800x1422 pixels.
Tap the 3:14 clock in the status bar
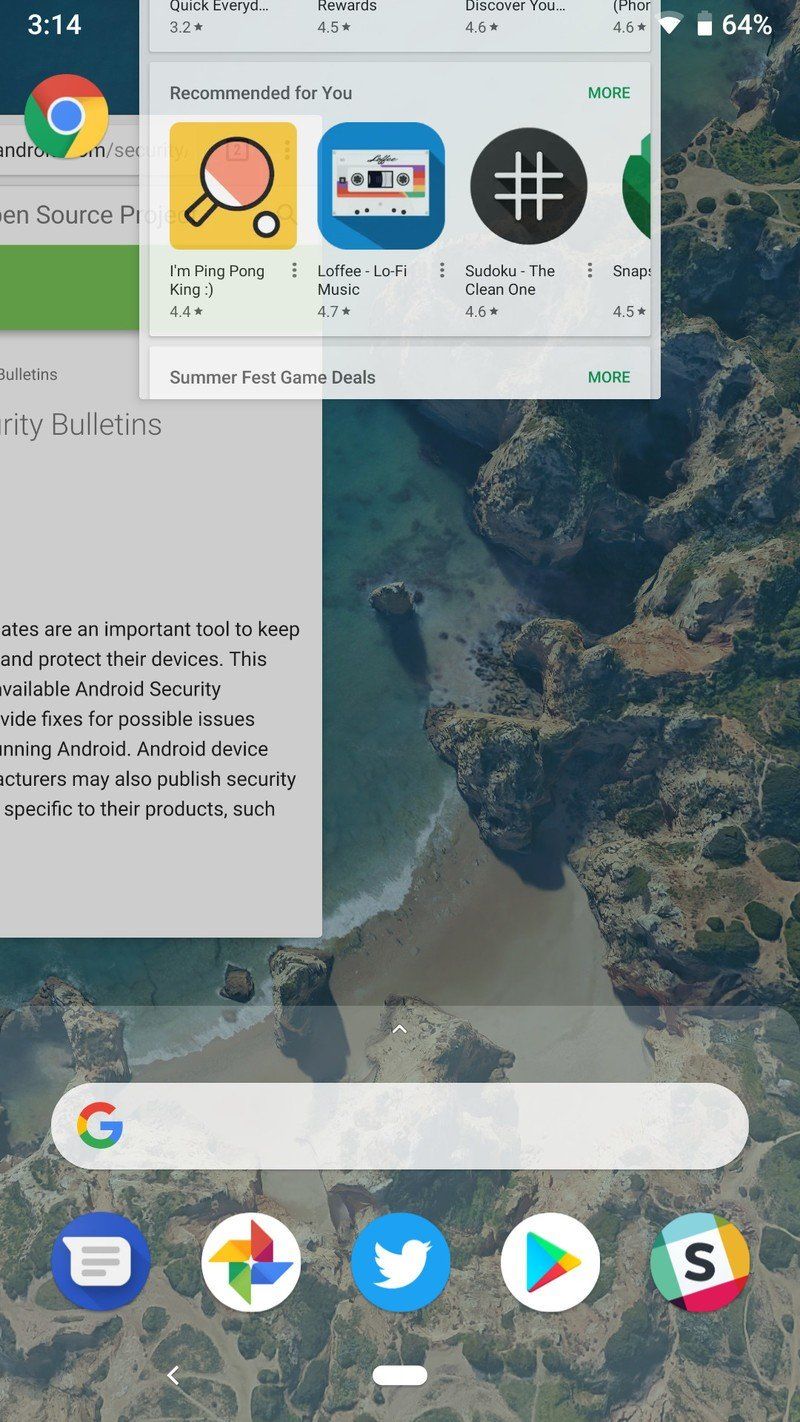pyautogui.click(x=54, y=25)
